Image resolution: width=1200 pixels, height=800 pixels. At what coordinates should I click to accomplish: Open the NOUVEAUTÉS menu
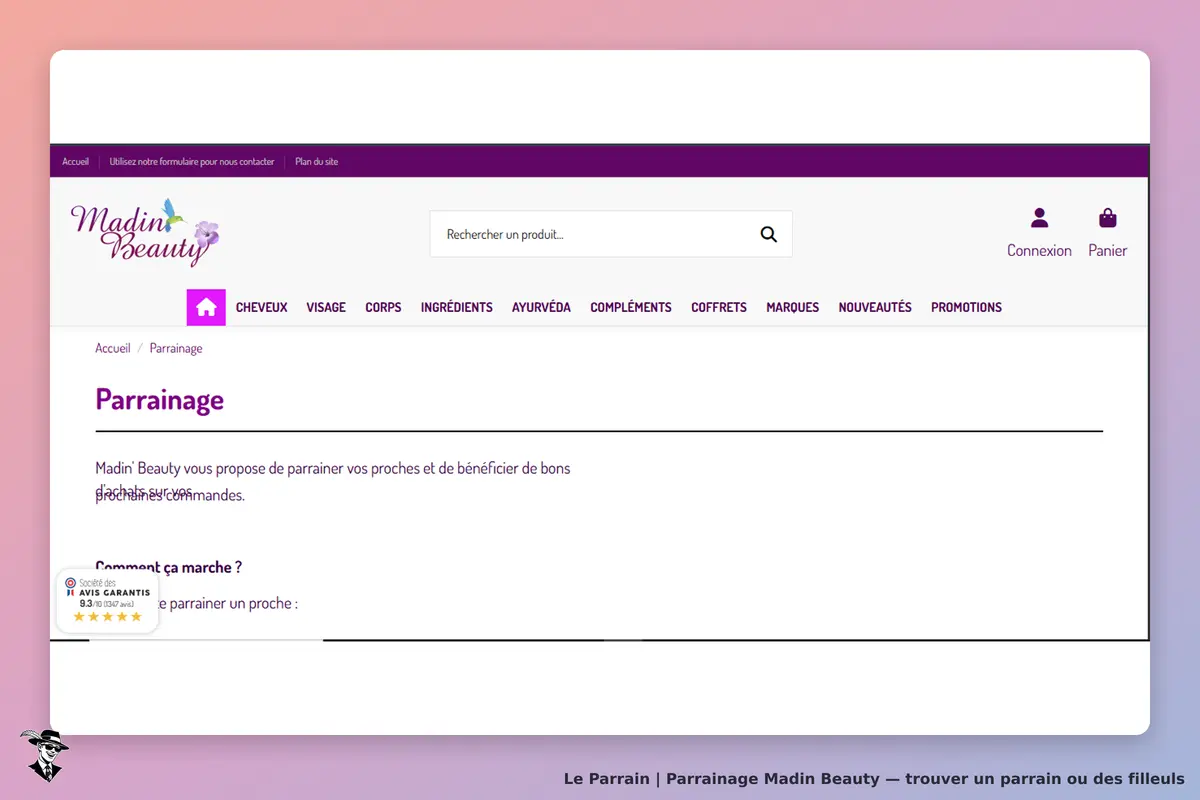coord(875,308)
